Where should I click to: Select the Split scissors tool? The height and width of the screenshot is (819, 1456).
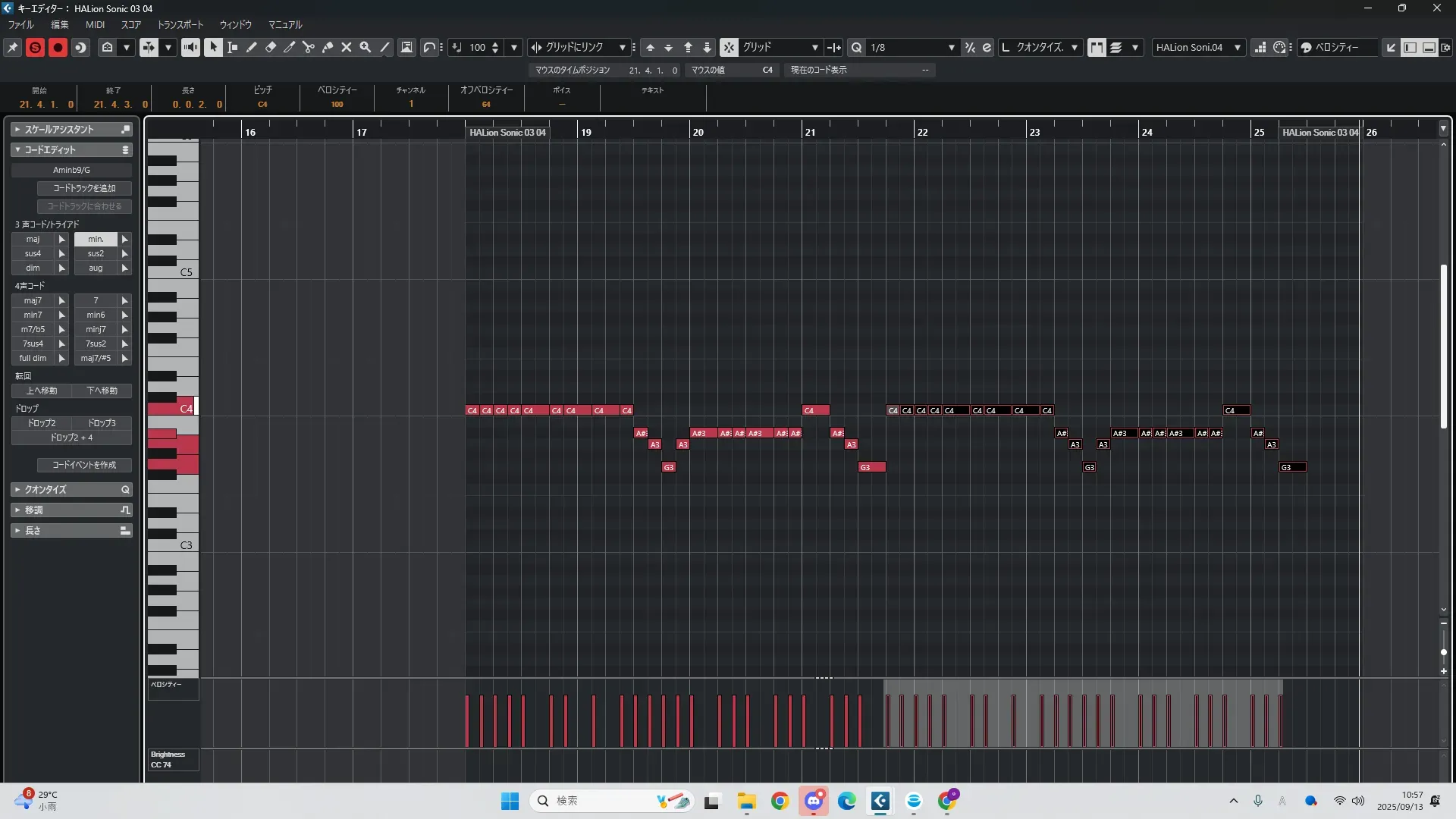point(309,47)
